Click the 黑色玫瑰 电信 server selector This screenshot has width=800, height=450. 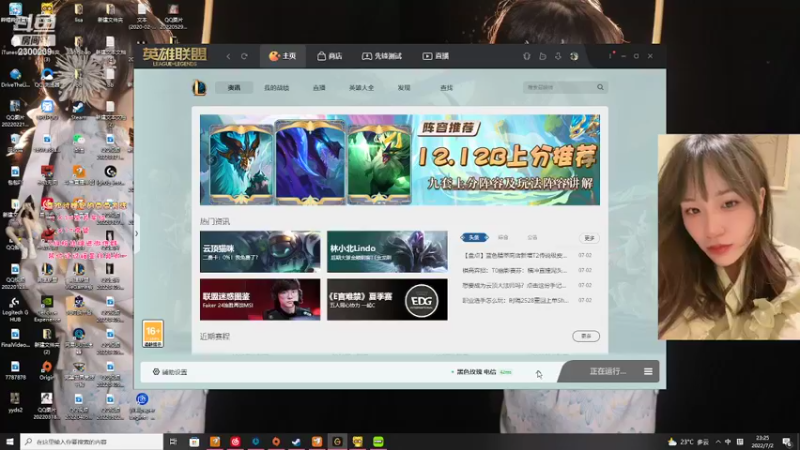[x=481, y=372]
